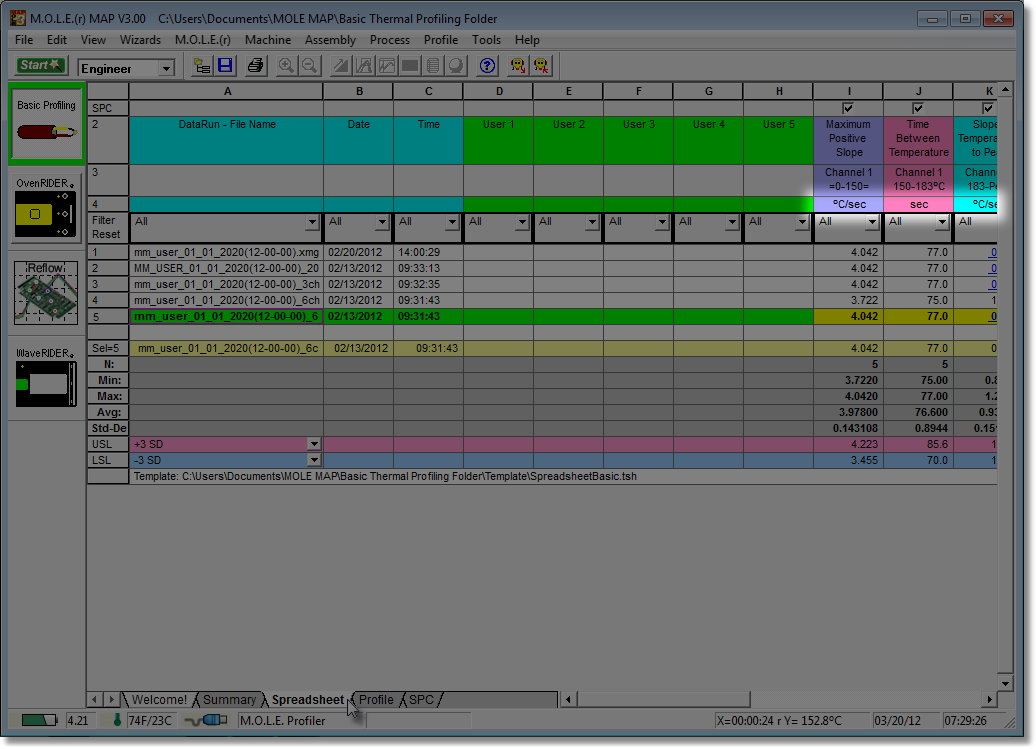Image resolution: width=1036 pixels, height=749 pixels.
Task: Click the vertical scrollbar up arrow
Action: 1005,89
